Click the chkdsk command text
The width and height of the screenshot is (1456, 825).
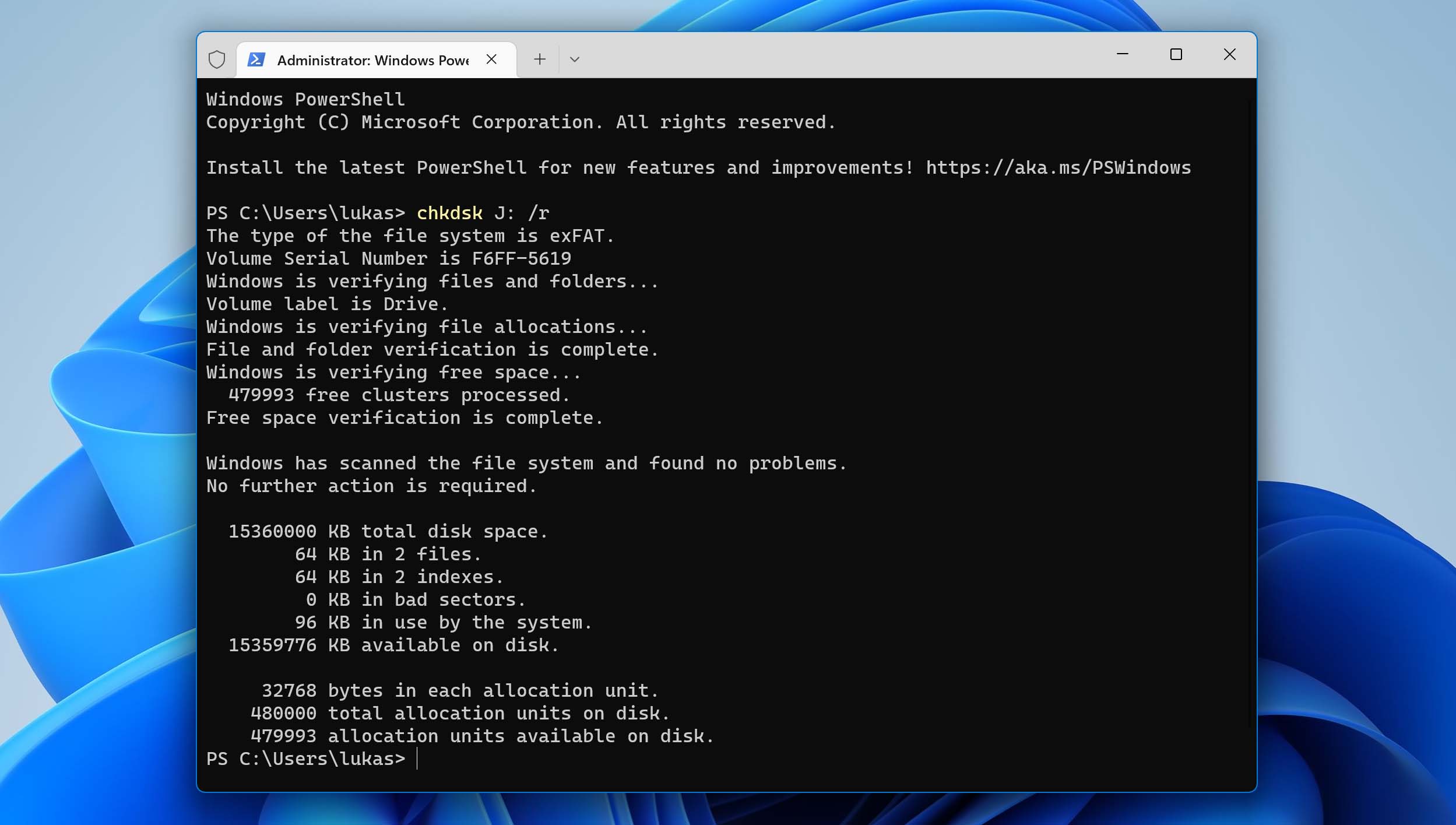coord(449,213)
